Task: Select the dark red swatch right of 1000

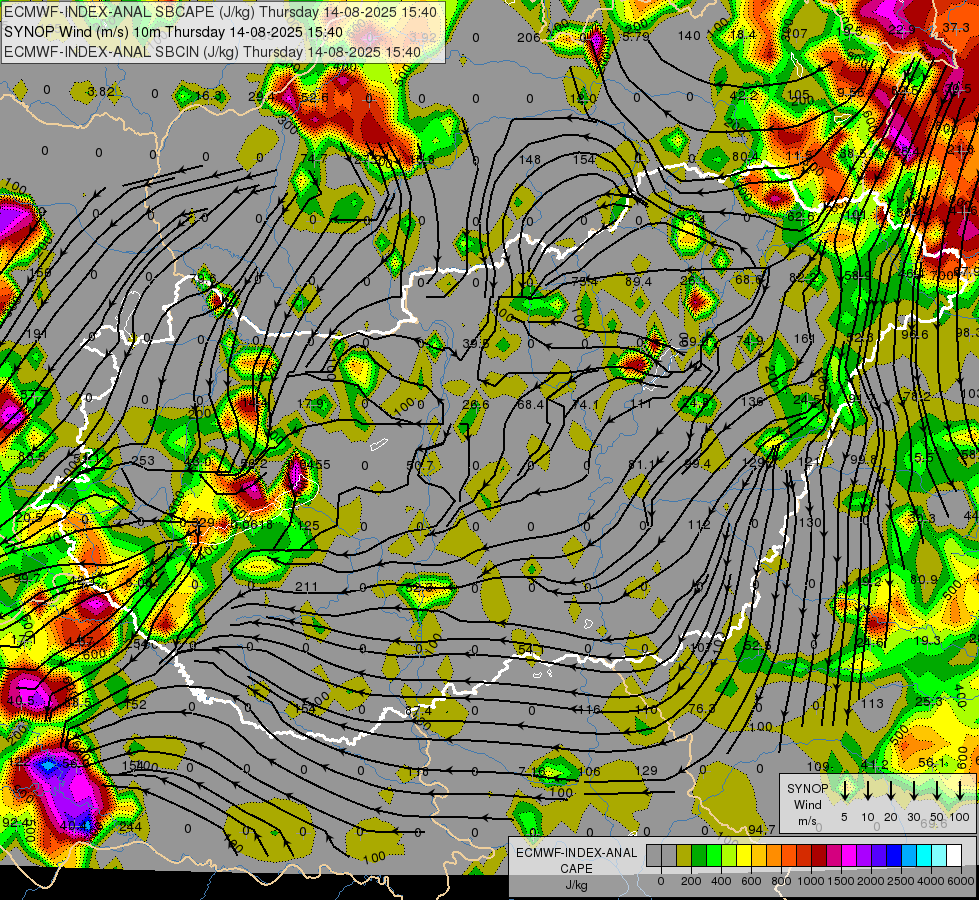Action: point(819,855)
